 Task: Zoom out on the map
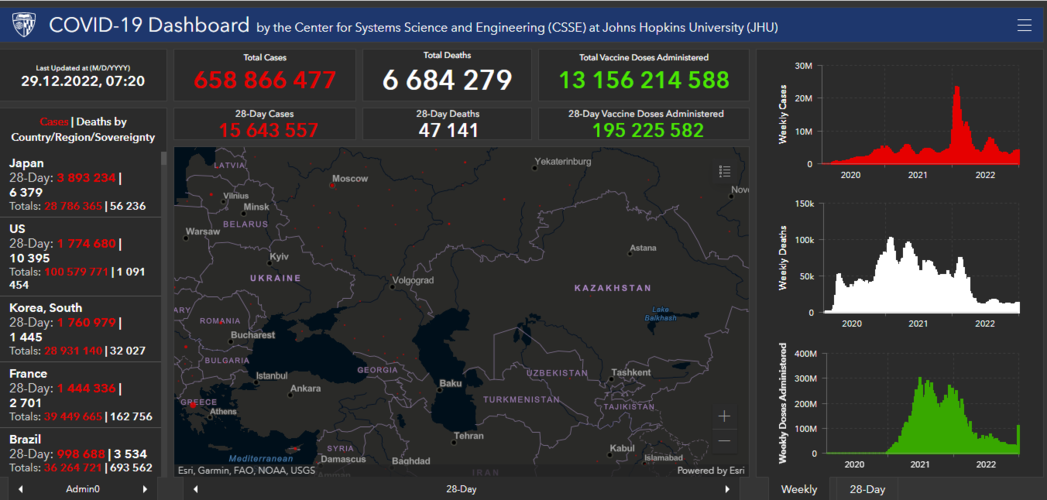pyautogui.click(x=724, y=440)
